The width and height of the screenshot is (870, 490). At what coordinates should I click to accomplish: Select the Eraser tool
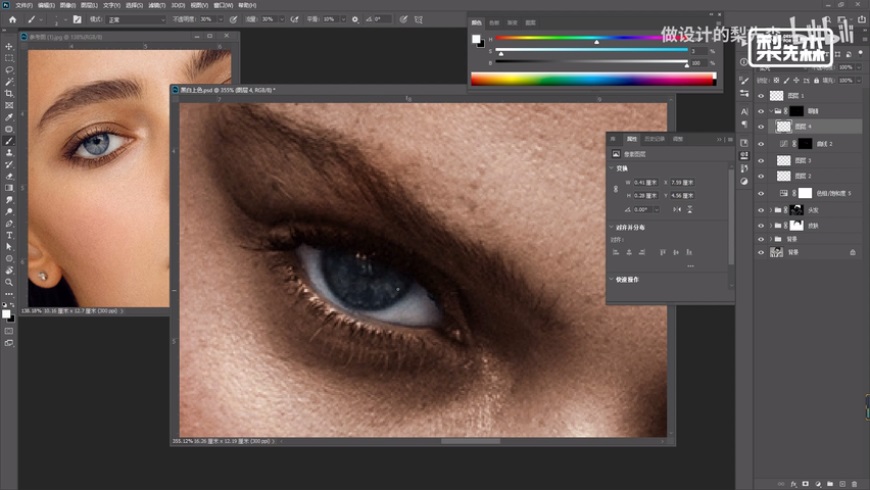click(9, 175)
